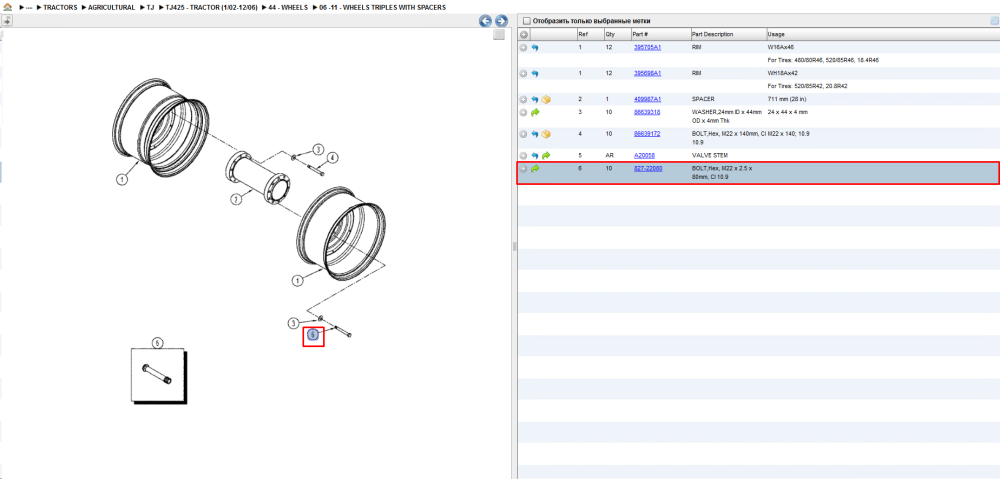
Task: Select the pan tool icon above diagram
Action: click(6, 21)
